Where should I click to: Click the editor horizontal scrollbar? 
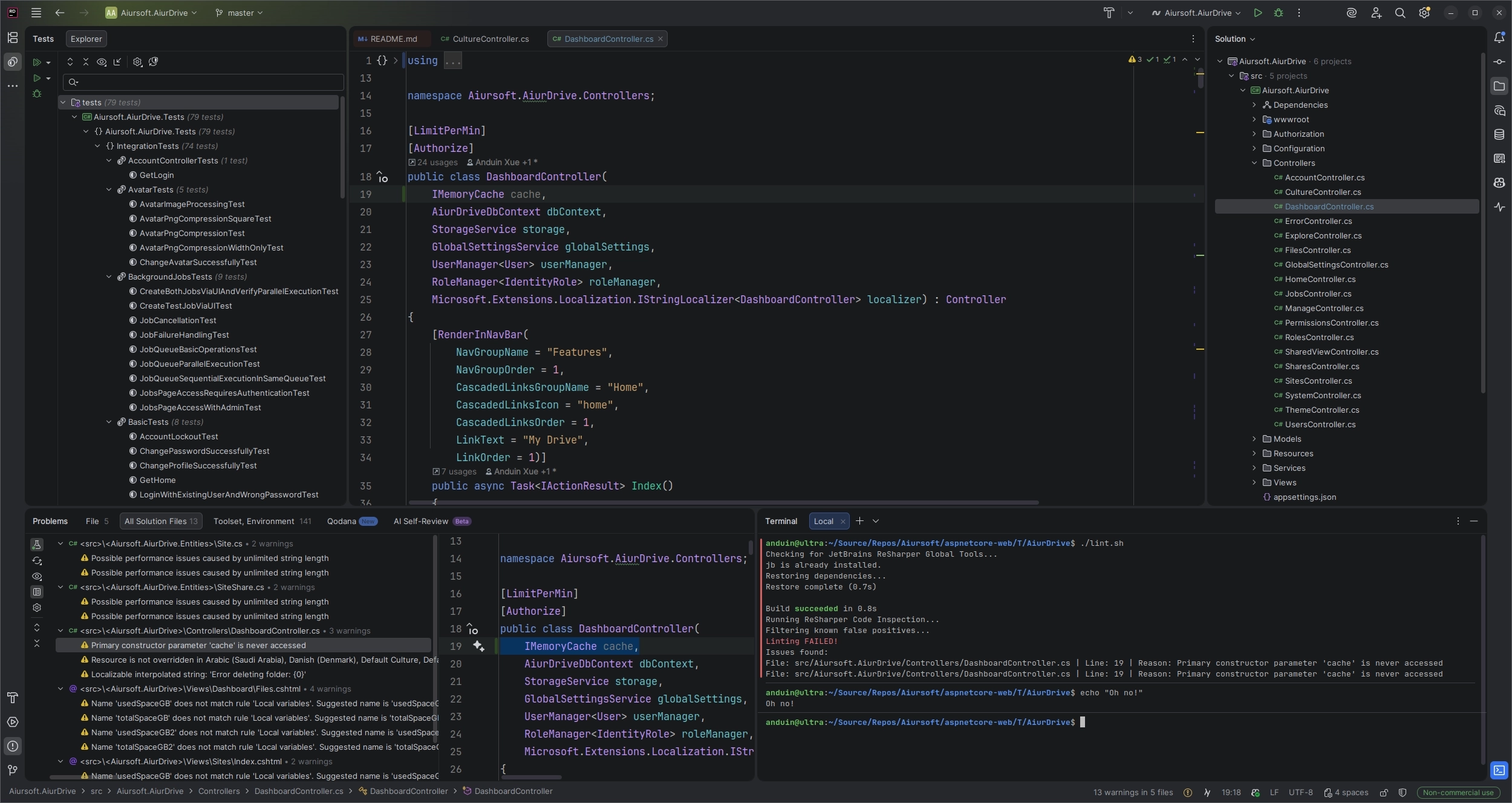click(x=723, y=502)
